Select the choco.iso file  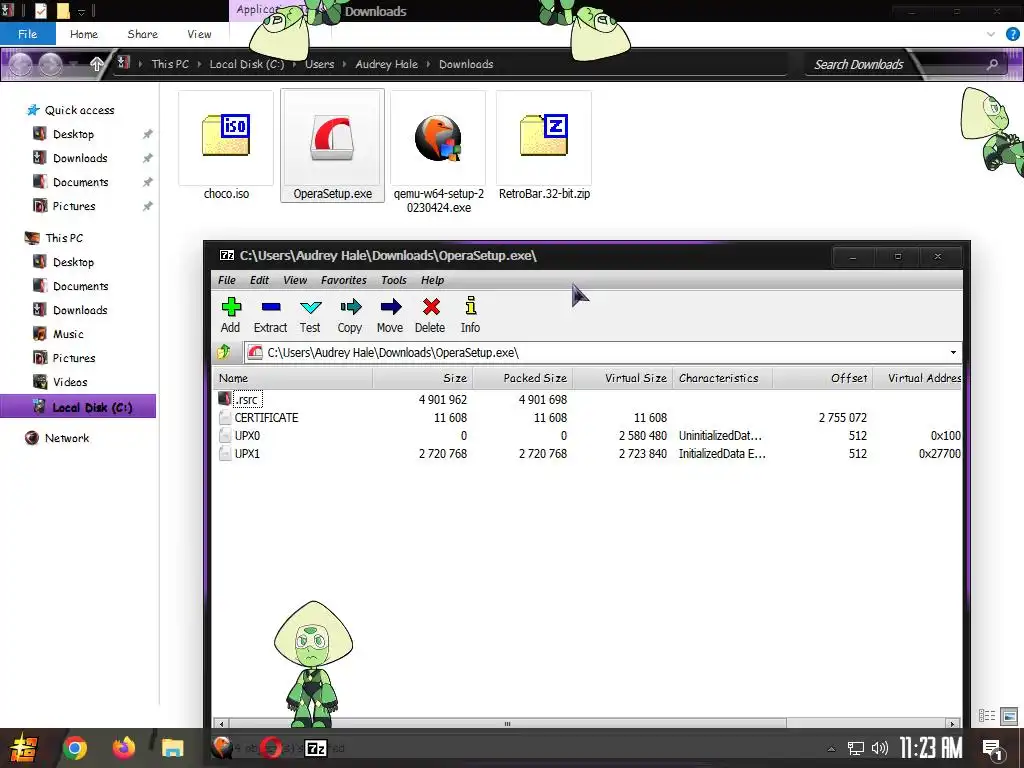click(226, 146)
